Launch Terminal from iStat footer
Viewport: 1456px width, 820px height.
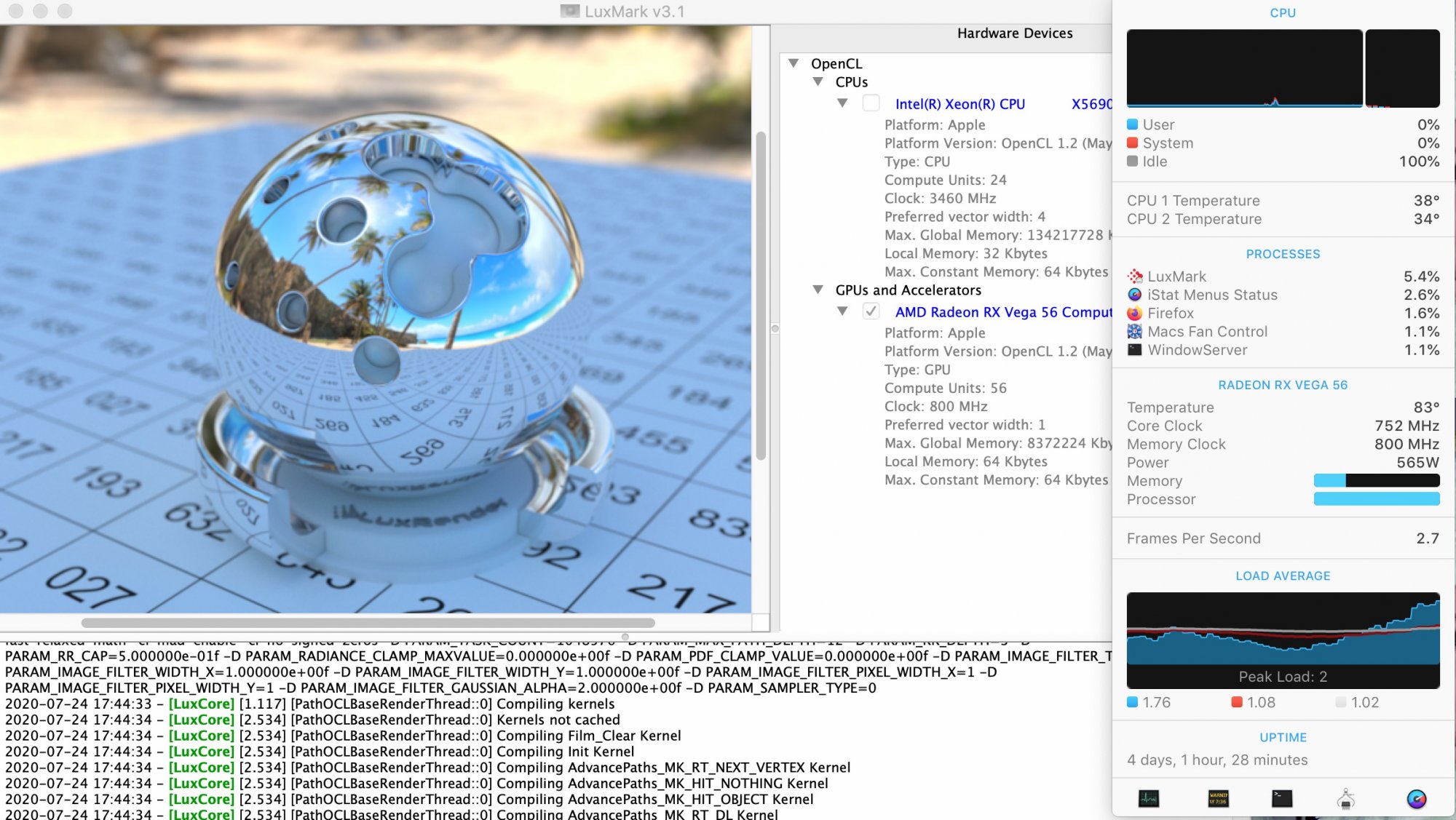[1282, 799]
